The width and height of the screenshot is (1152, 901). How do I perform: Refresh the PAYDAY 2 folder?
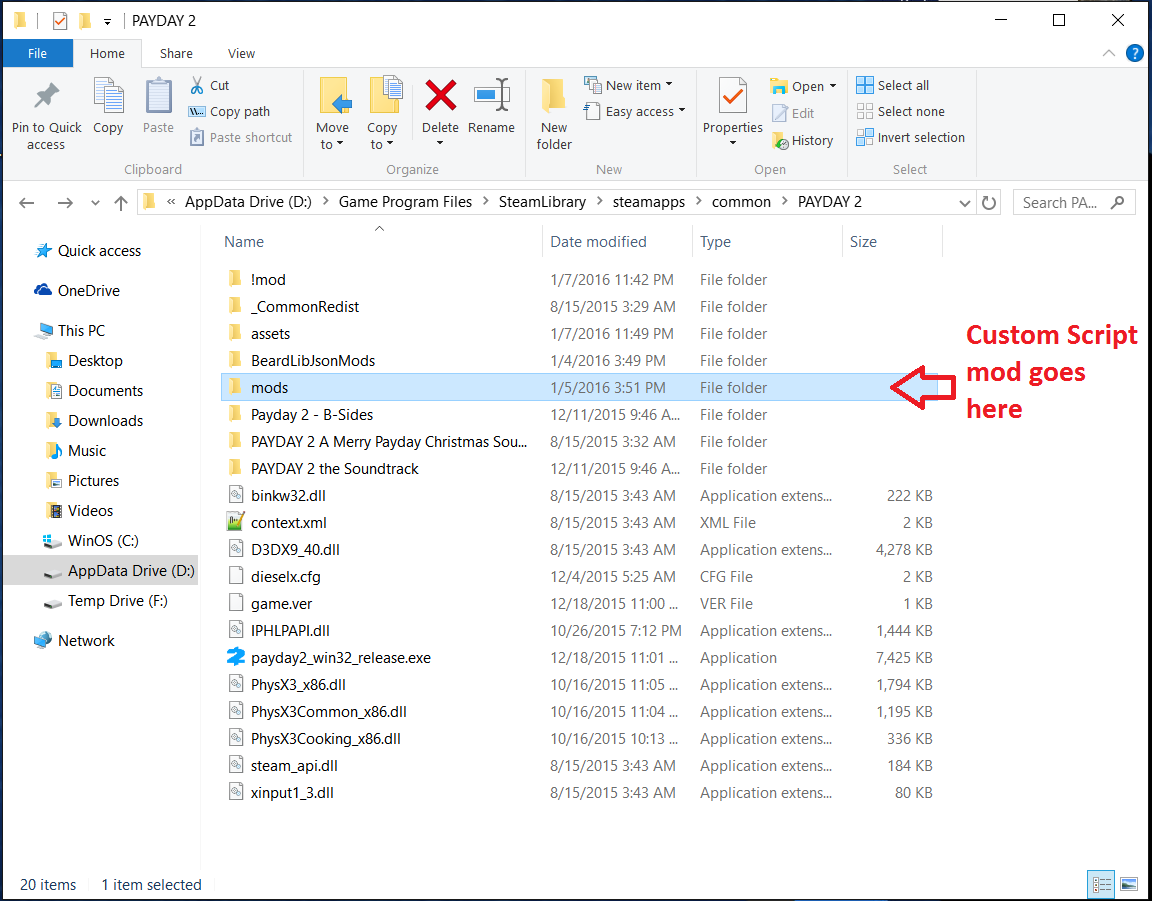(x=989, y=203)
